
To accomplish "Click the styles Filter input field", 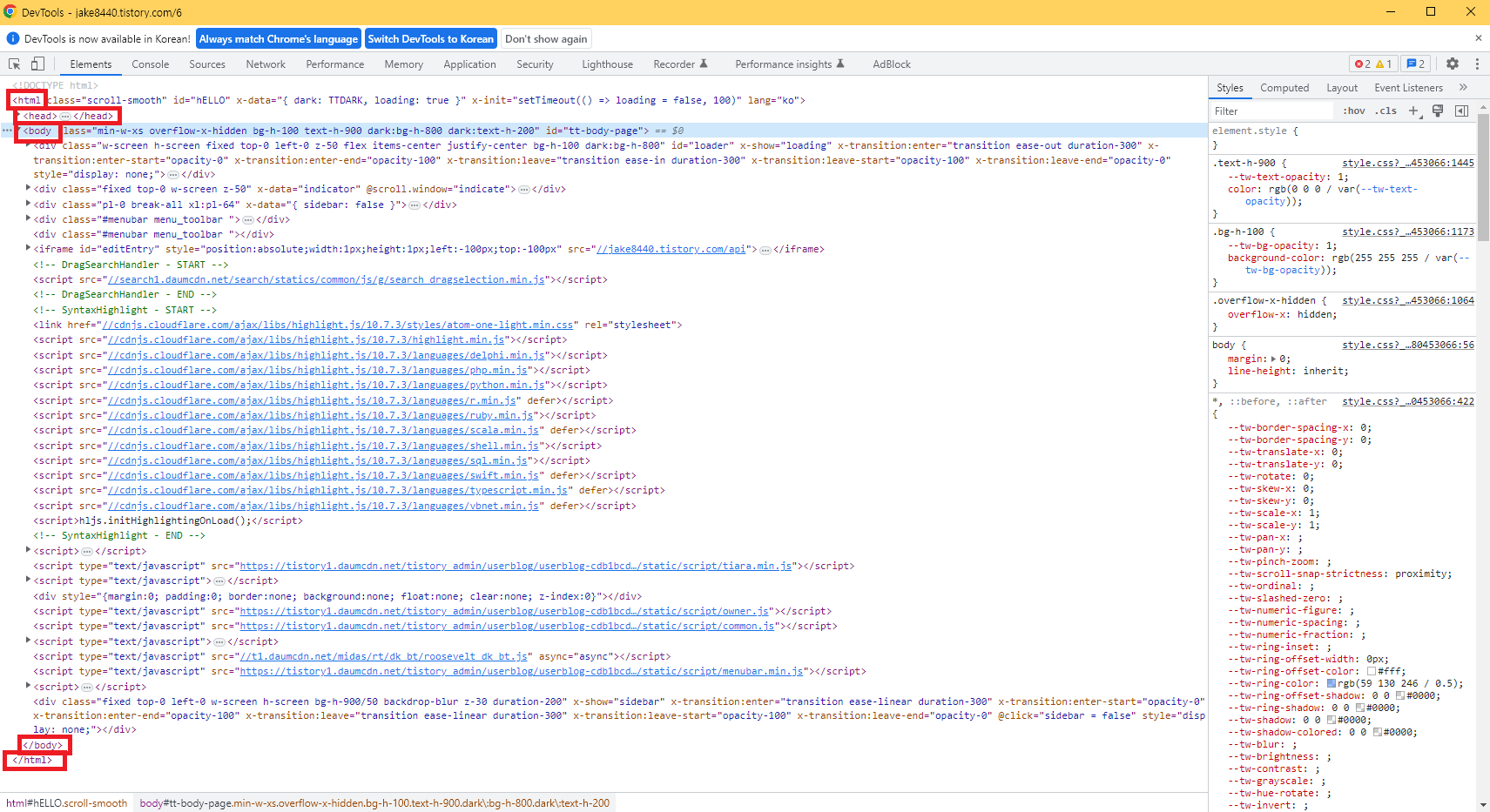I will coord(1271,111).
